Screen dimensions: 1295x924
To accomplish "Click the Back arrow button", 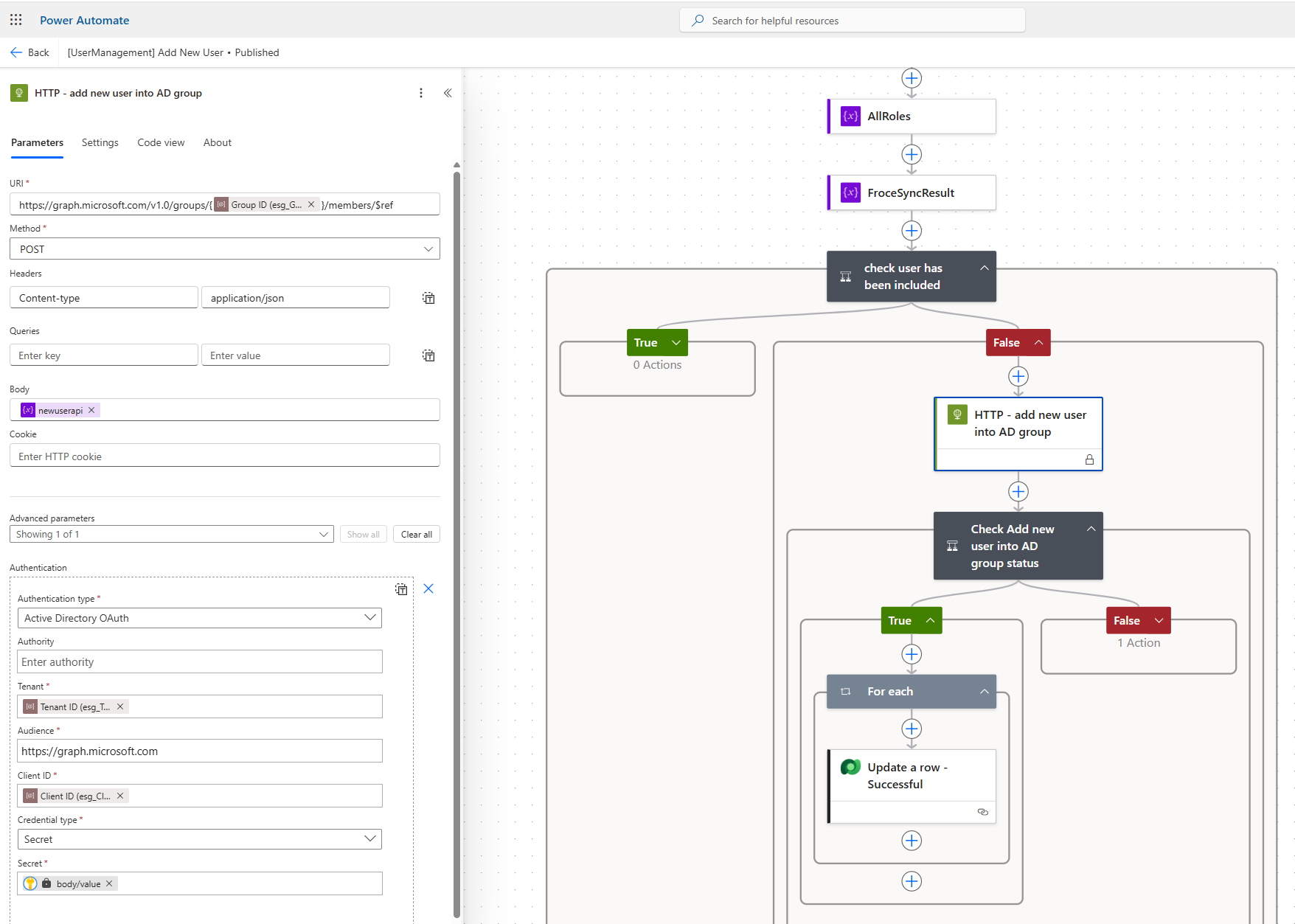I will [29, 52].
